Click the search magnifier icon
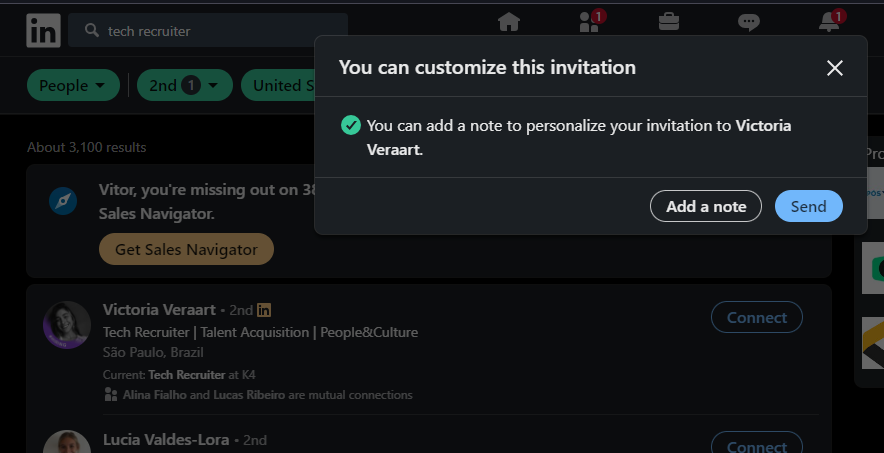This screenshot has width=884, height=453. pyautogui.click(x=91, y=31)
